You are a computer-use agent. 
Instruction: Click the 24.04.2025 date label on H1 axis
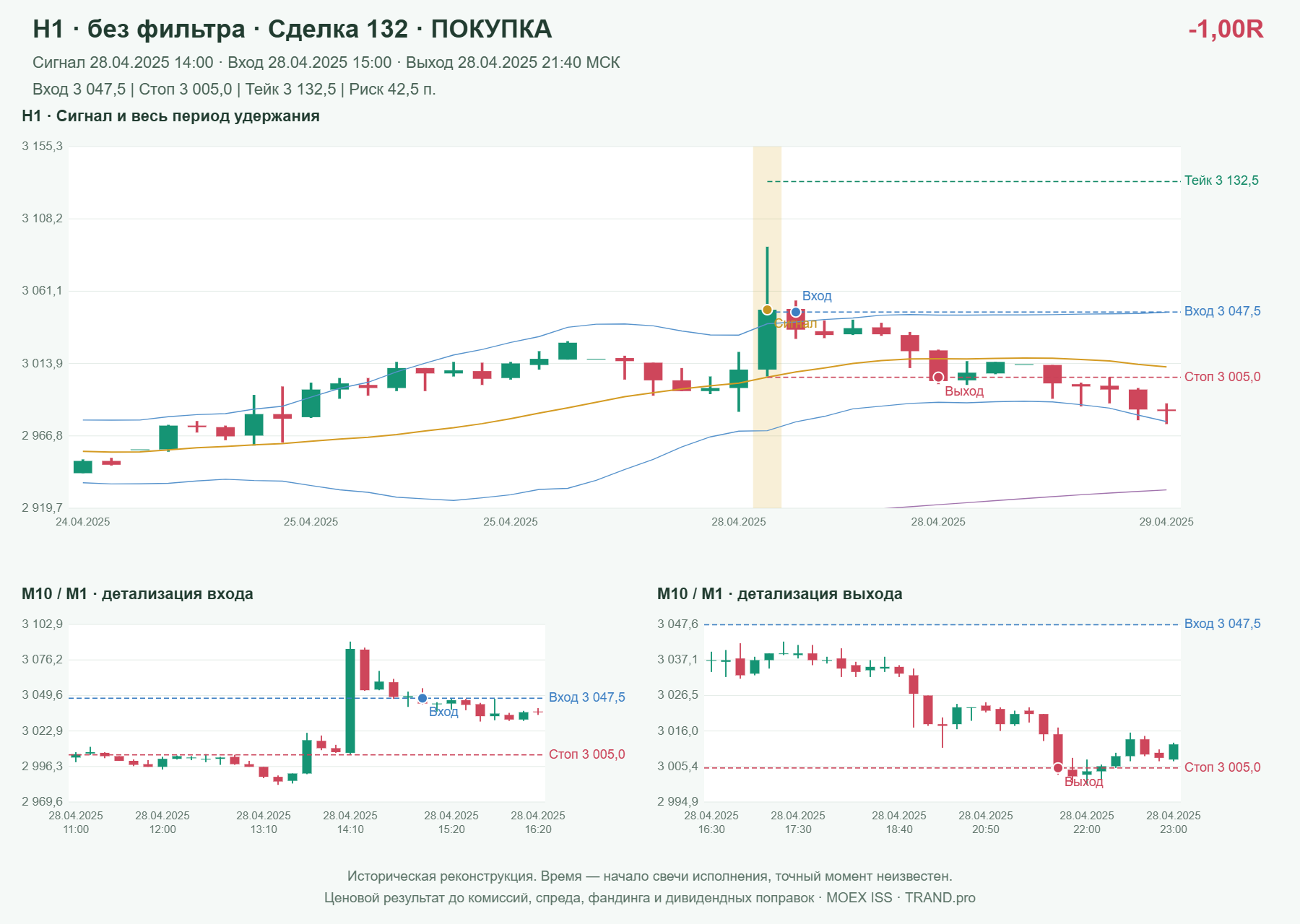click(x=83, y=522)
